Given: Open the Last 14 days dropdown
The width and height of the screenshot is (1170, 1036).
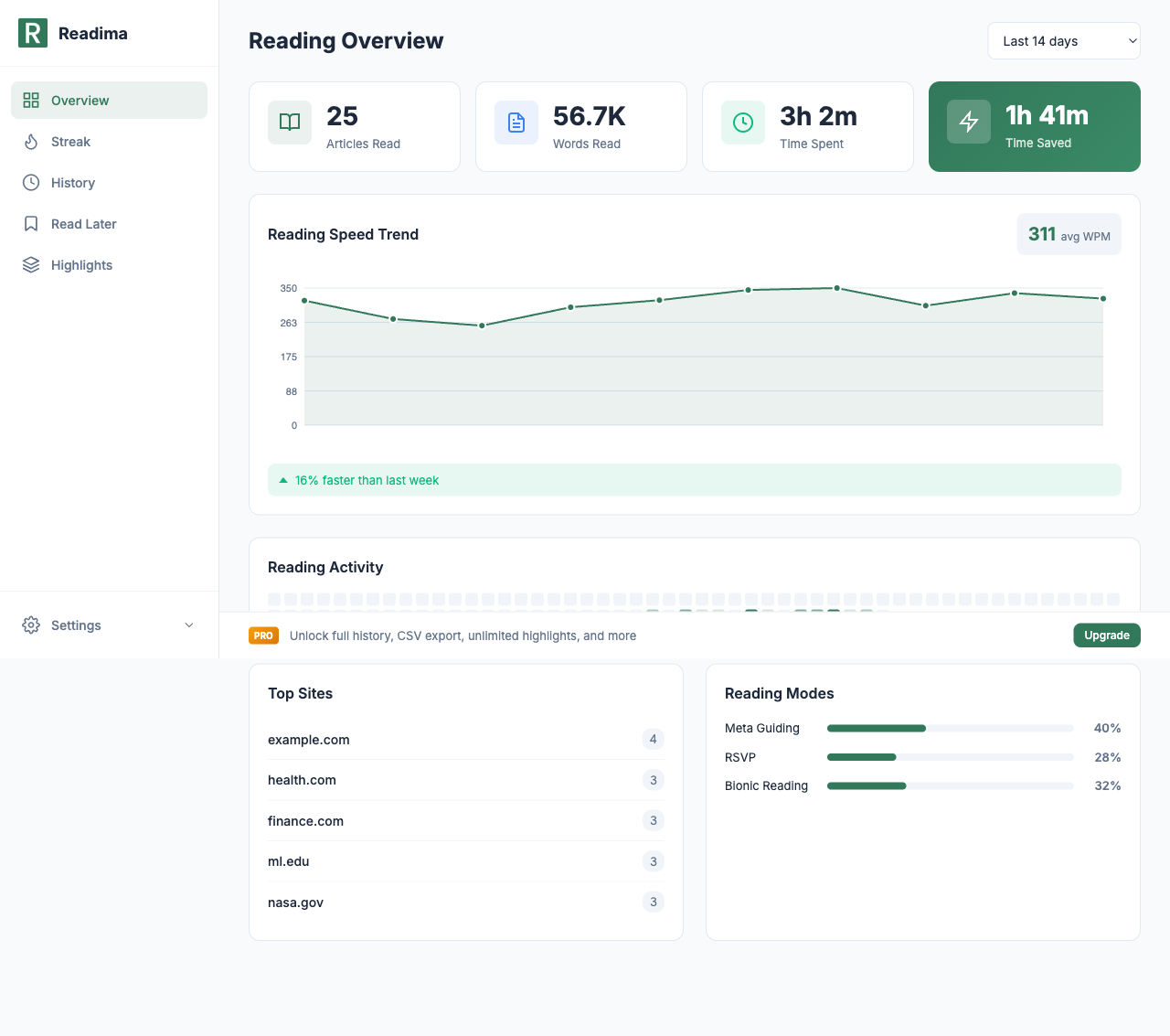Looking at the screenshot, I should (x=1063, y=40).
